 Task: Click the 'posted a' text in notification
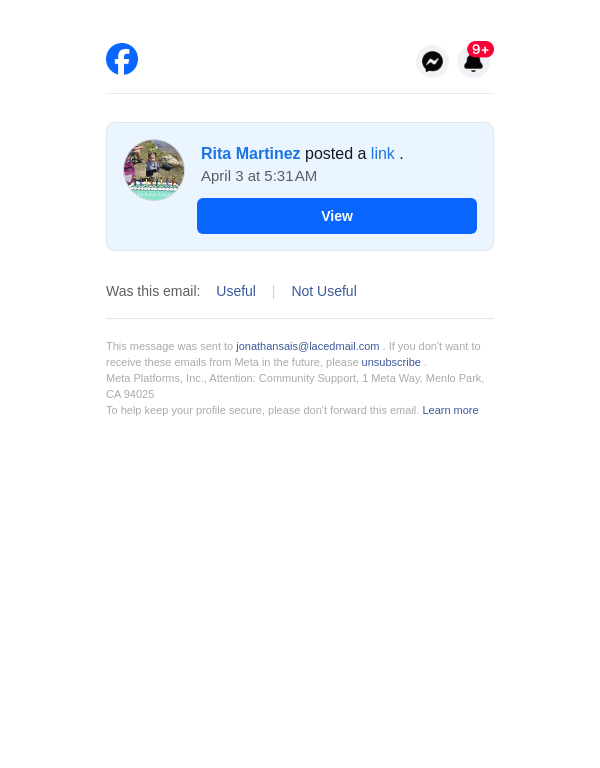click(x=336, y=153)
